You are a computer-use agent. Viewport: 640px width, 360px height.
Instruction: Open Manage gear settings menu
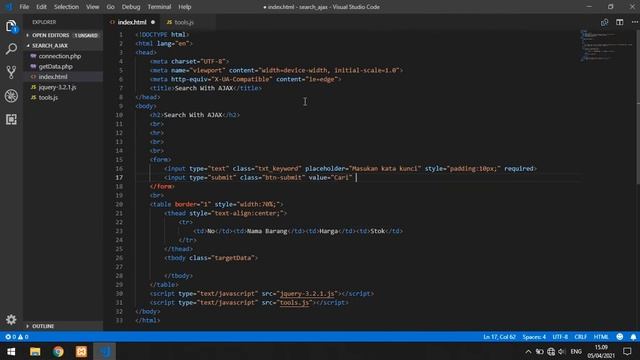coord(11,320)
